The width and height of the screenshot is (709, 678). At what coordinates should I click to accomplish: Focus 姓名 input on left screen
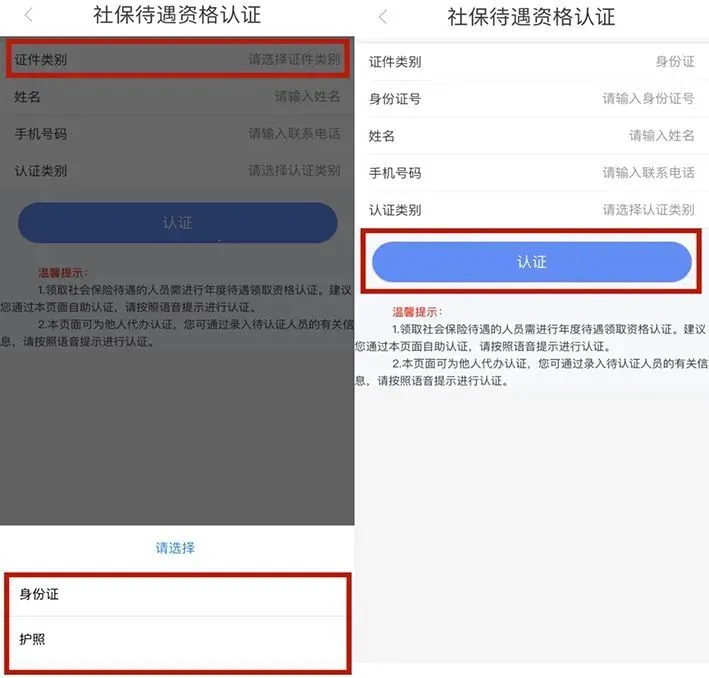[177, 96]
